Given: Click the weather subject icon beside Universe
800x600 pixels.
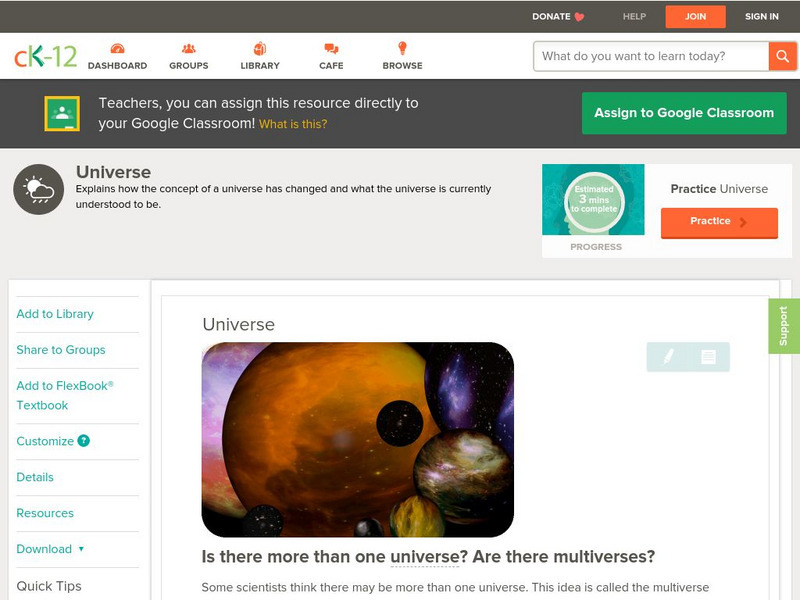Looking at the screenshot, I should 39,189.
